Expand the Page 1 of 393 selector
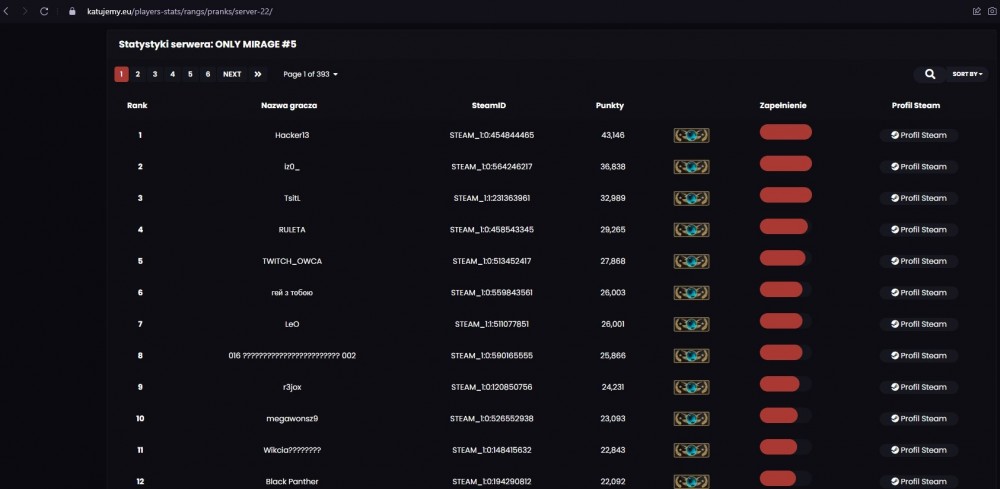The image size is (1000, 489). pos(311,74)
